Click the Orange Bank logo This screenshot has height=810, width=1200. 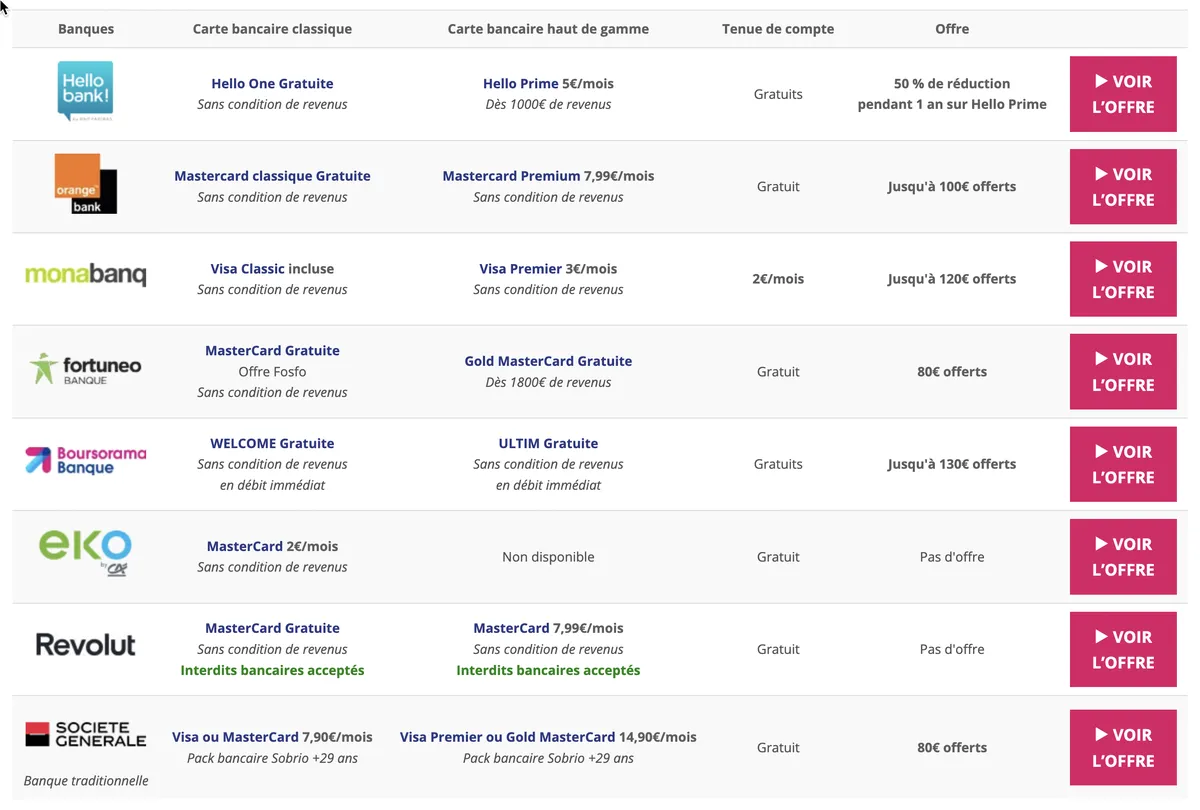tap(86, 183)
